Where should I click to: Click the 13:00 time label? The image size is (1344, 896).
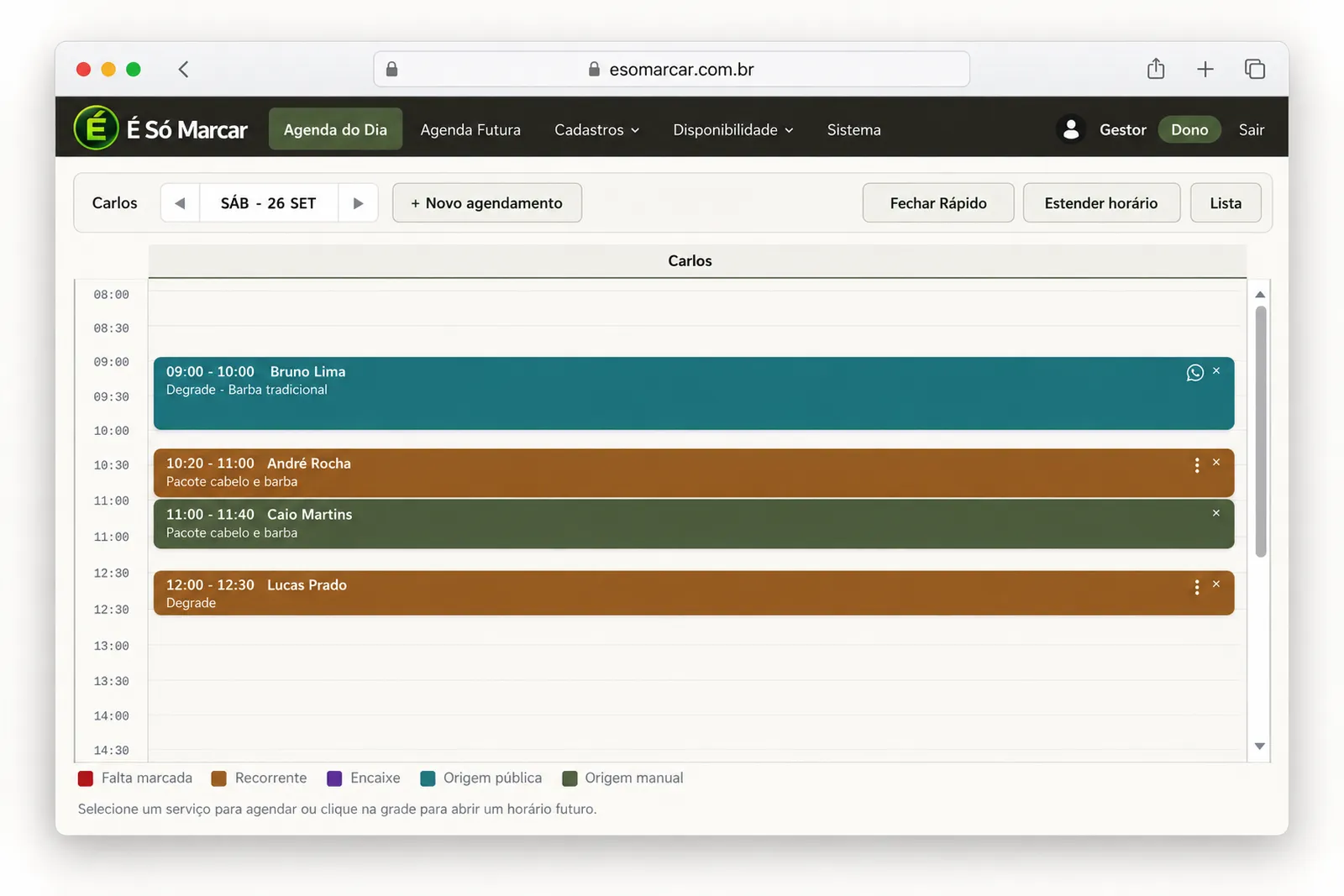pos(111,646)
